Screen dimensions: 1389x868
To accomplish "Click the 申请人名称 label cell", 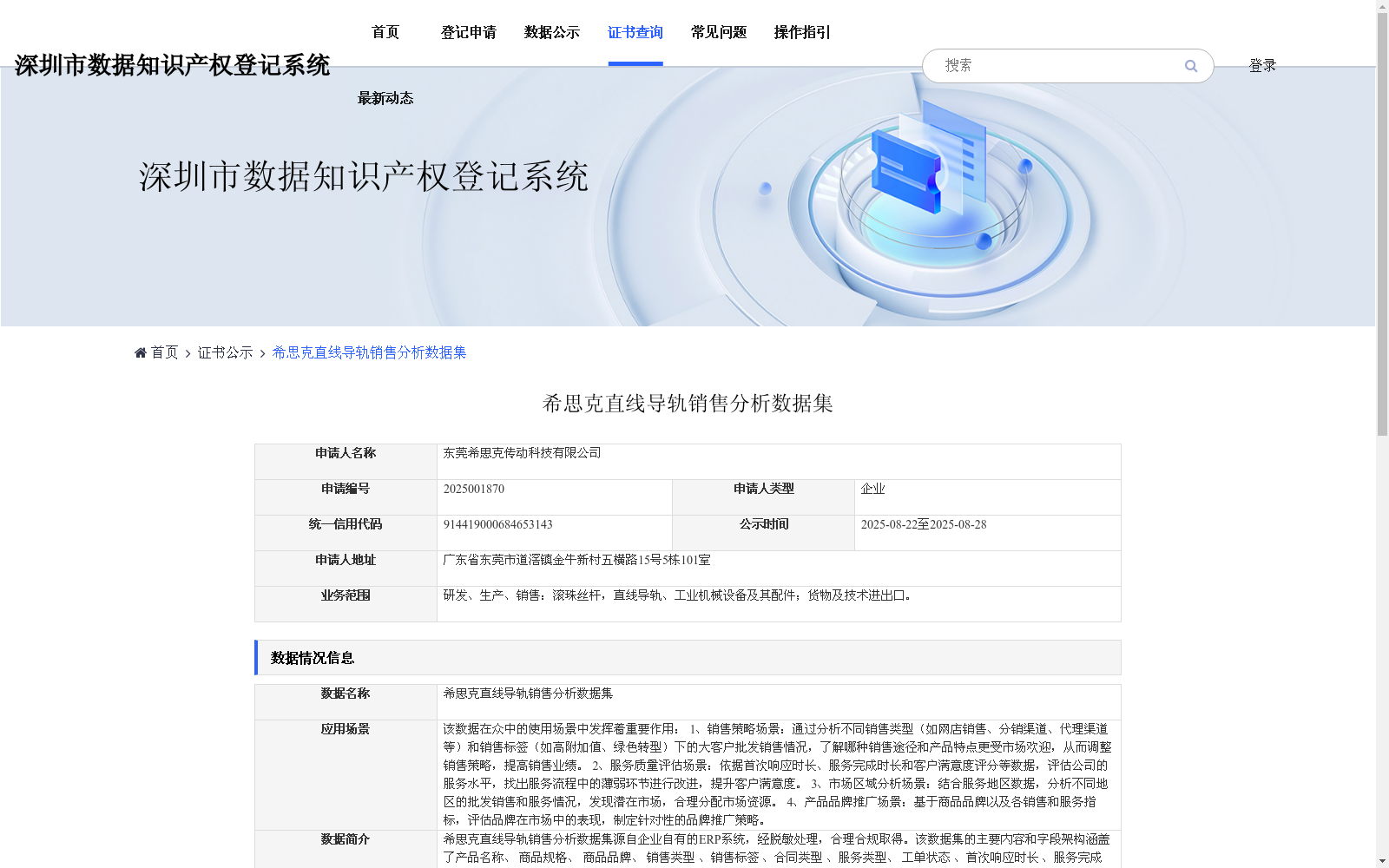I will [346, 462].
